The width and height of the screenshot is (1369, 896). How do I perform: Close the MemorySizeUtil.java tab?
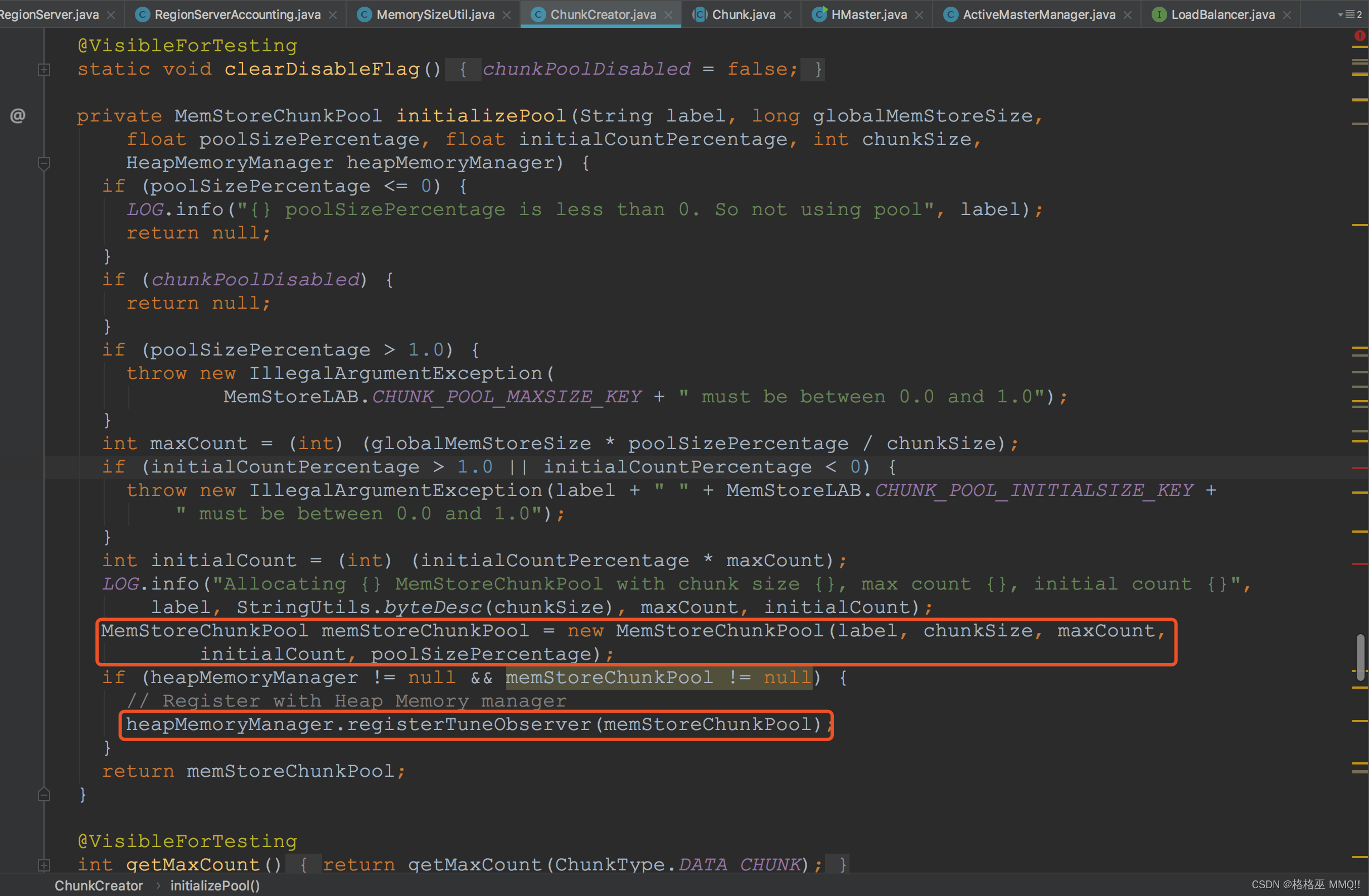pyautogui.click(x=507, y=15)
